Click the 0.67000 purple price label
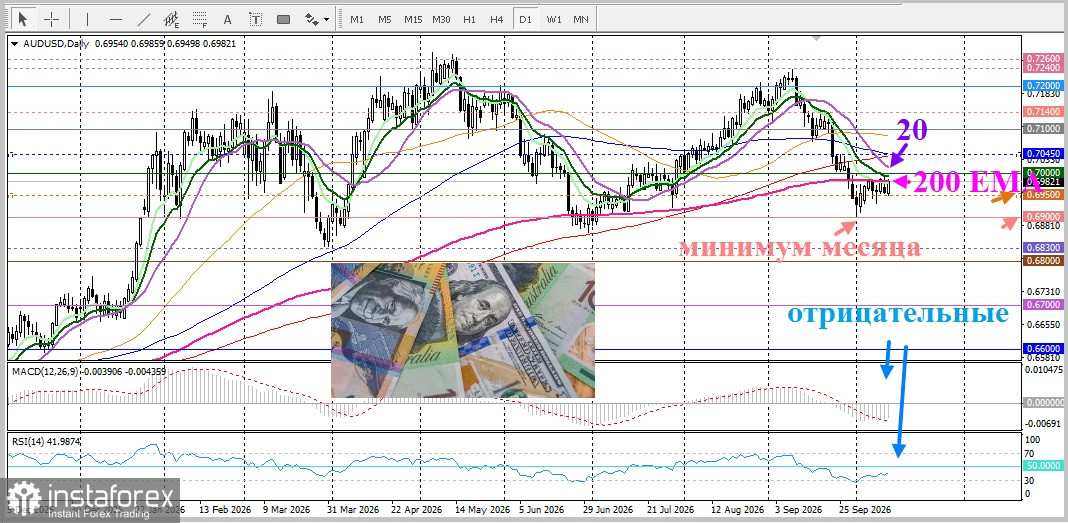 1041,305
